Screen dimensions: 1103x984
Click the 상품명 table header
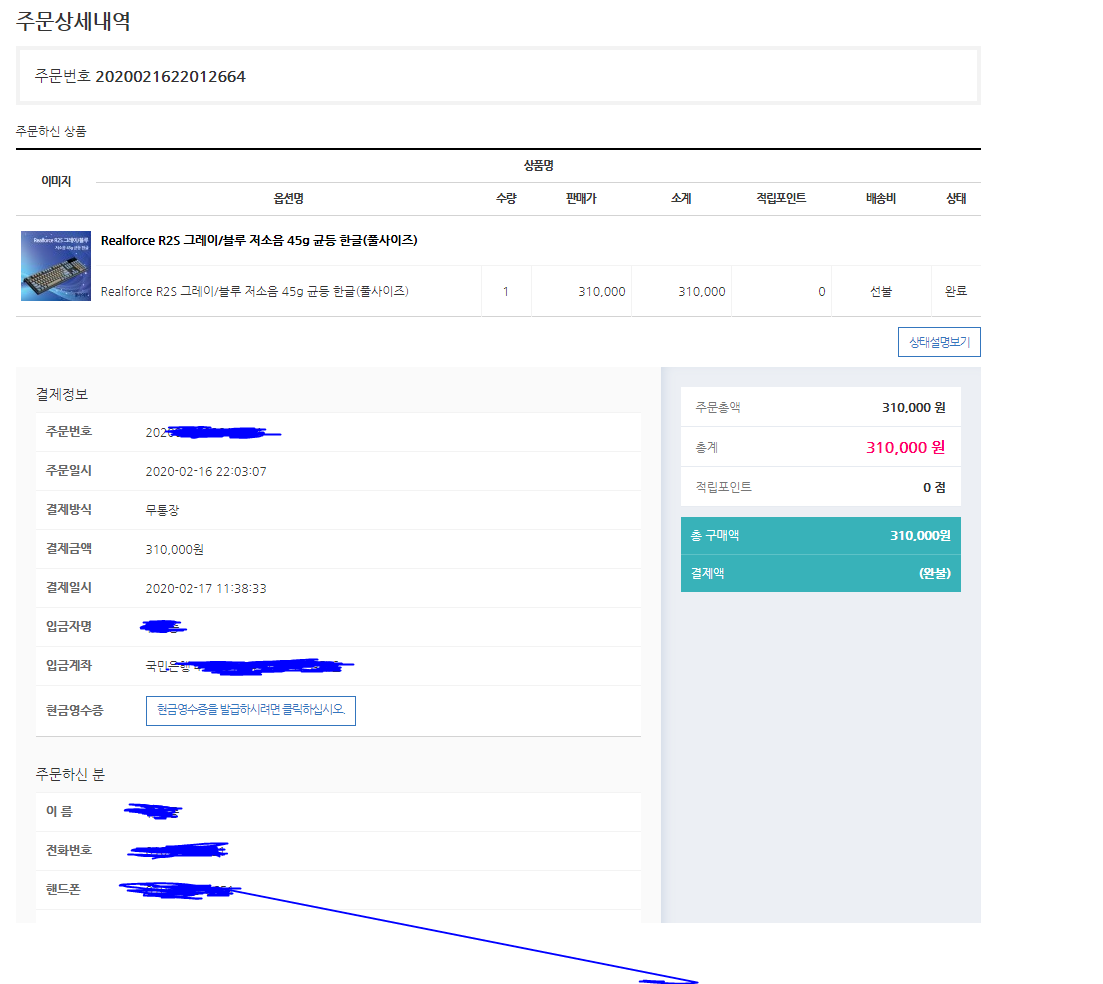(x=538, y=166)
